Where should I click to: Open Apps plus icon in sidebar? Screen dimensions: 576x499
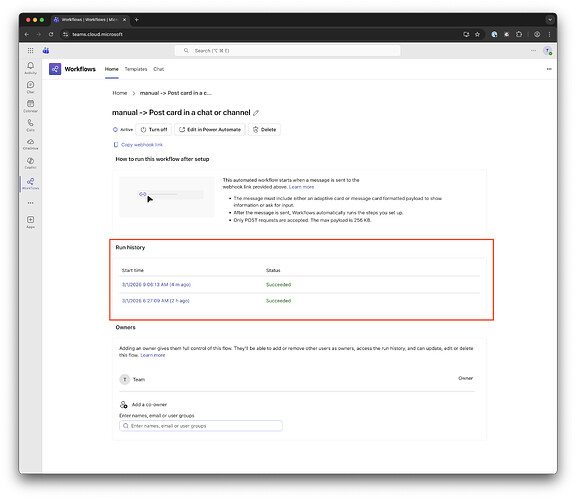coord(30,222)
